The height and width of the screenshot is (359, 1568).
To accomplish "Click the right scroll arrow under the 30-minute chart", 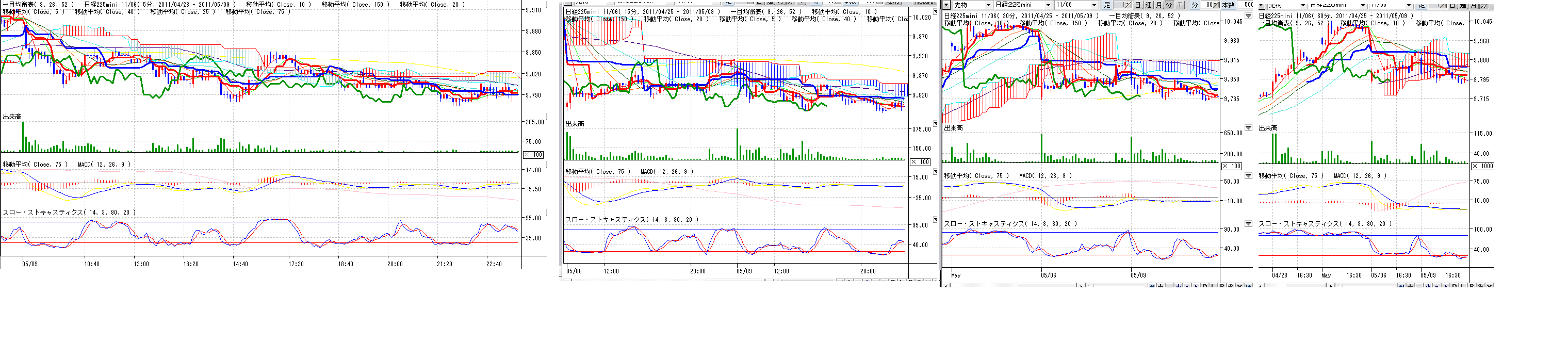I will pos(1081,286).
